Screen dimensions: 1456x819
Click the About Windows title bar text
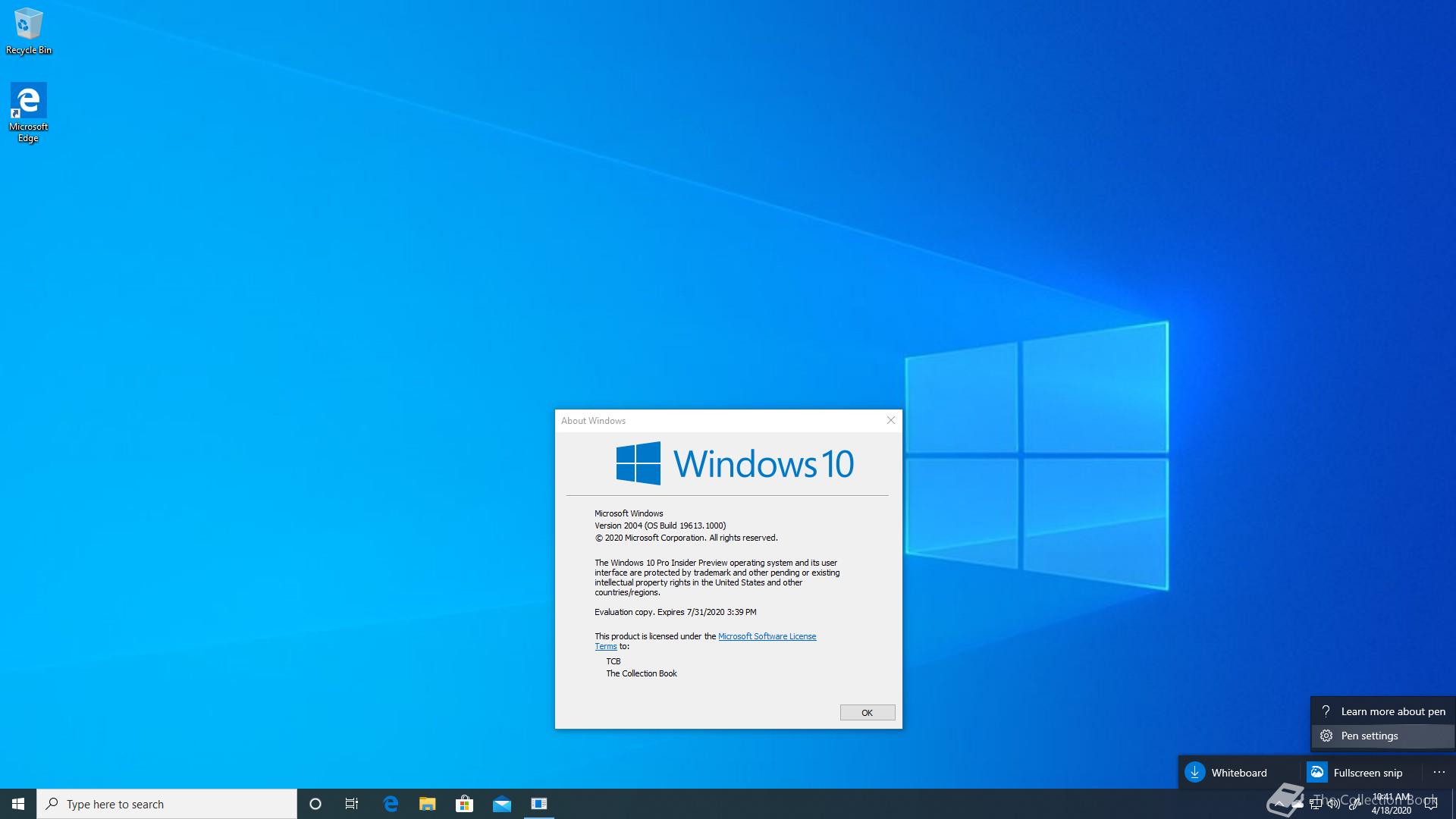click(593, 421)
